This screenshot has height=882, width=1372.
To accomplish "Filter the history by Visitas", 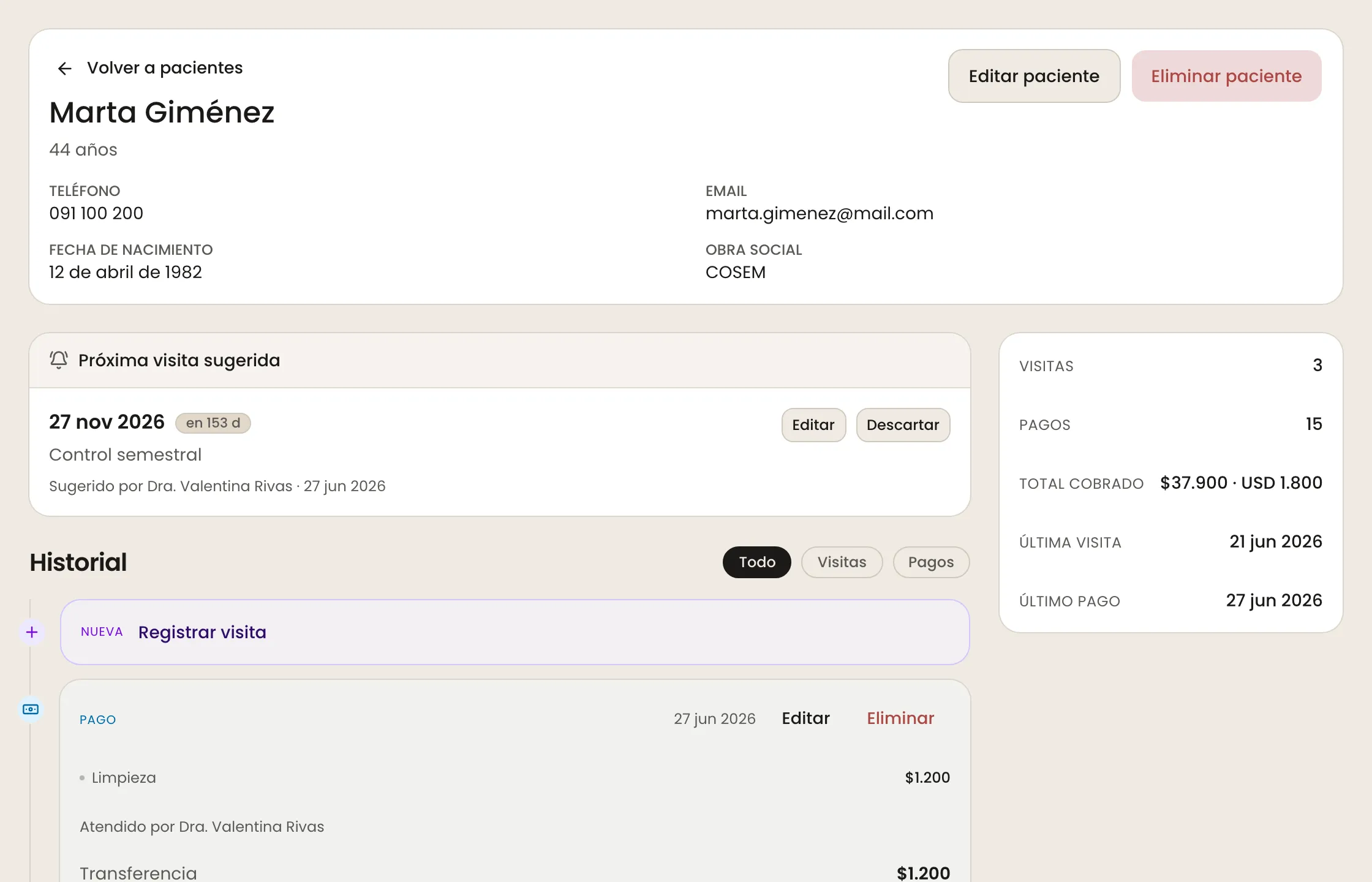I will [x=842, y=562].
